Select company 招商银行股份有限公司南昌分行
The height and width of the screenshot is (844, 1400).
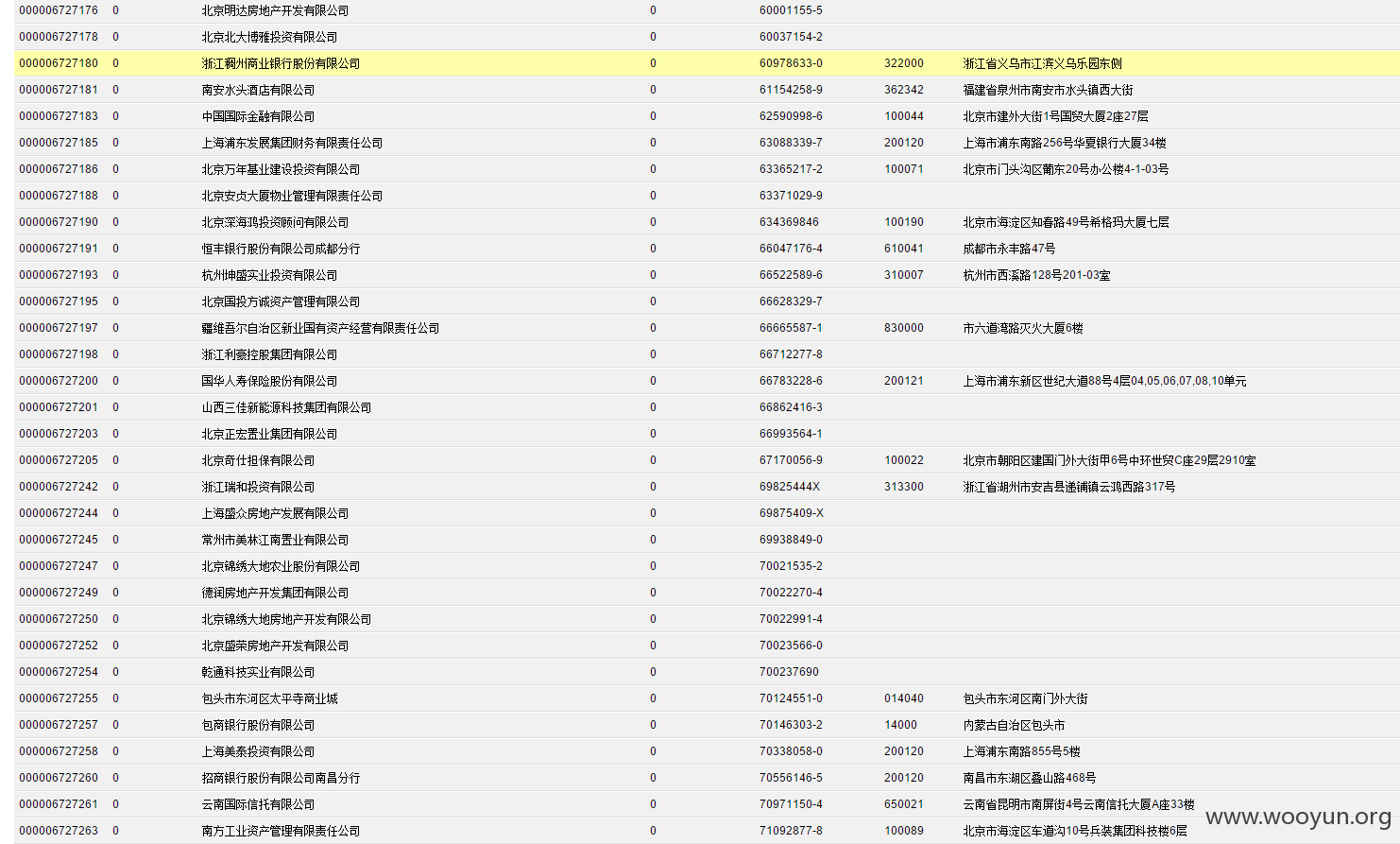coord(281,778)
